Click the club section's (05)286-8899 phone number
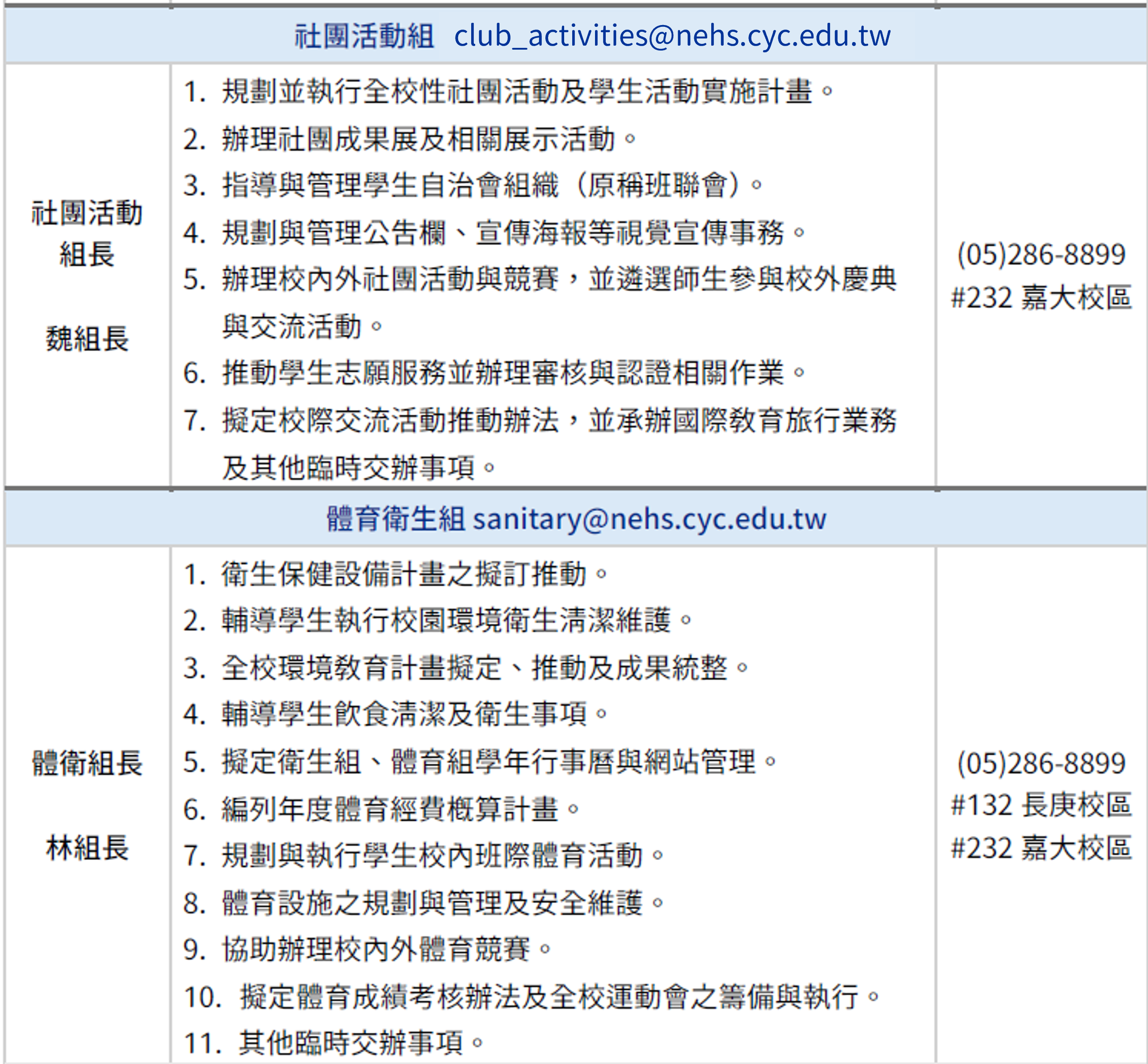 pyautogui.click(x=1041, y=254)
